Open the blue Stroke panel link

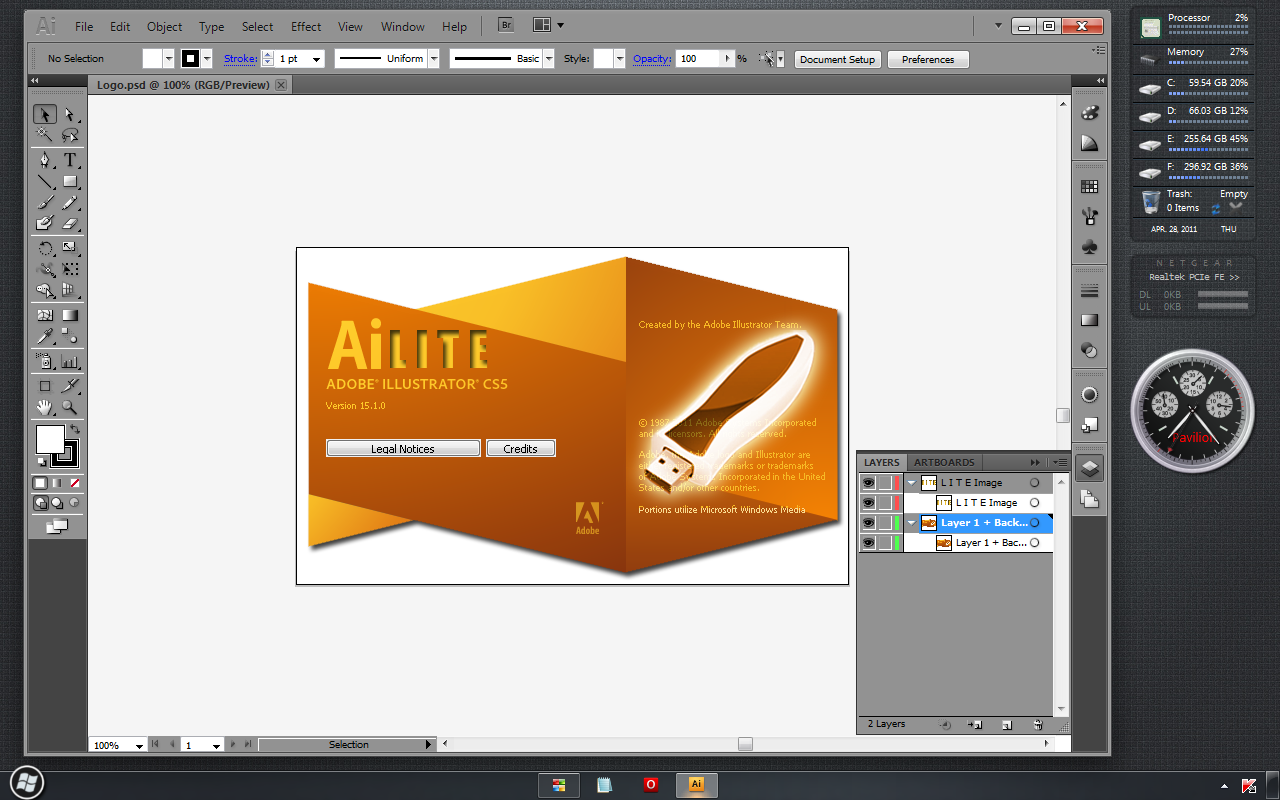pyautogui.click(x=240, y=59)
